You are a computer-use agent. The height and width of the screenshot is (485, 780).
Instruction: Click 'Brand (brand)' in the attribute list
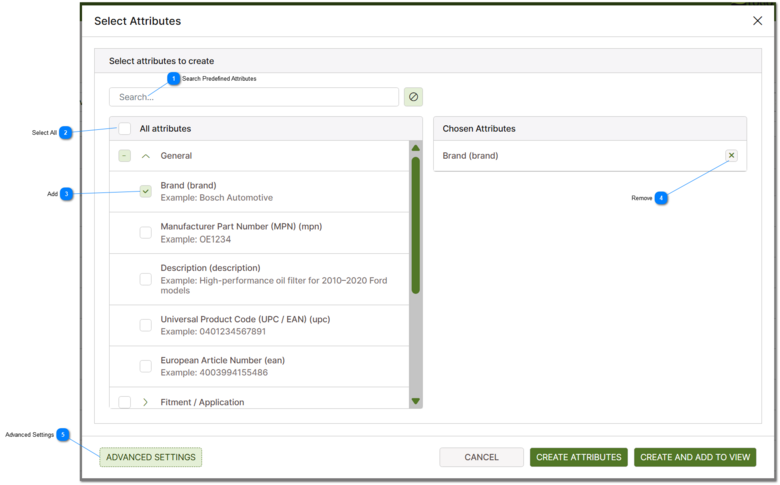click(x=189, y=186)
